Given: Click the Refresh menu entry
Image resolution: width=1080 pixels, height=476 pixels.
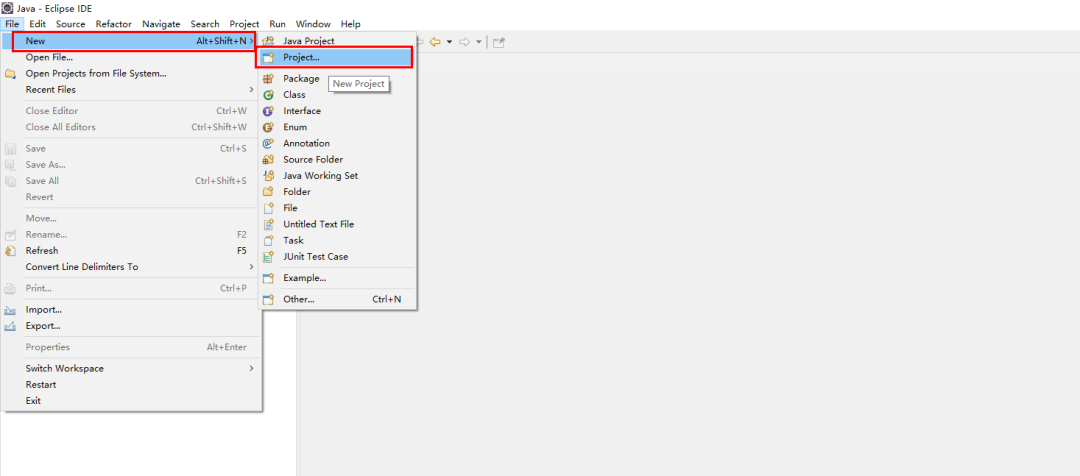Looking at the screenshot, I should click(x=131, y=251).
